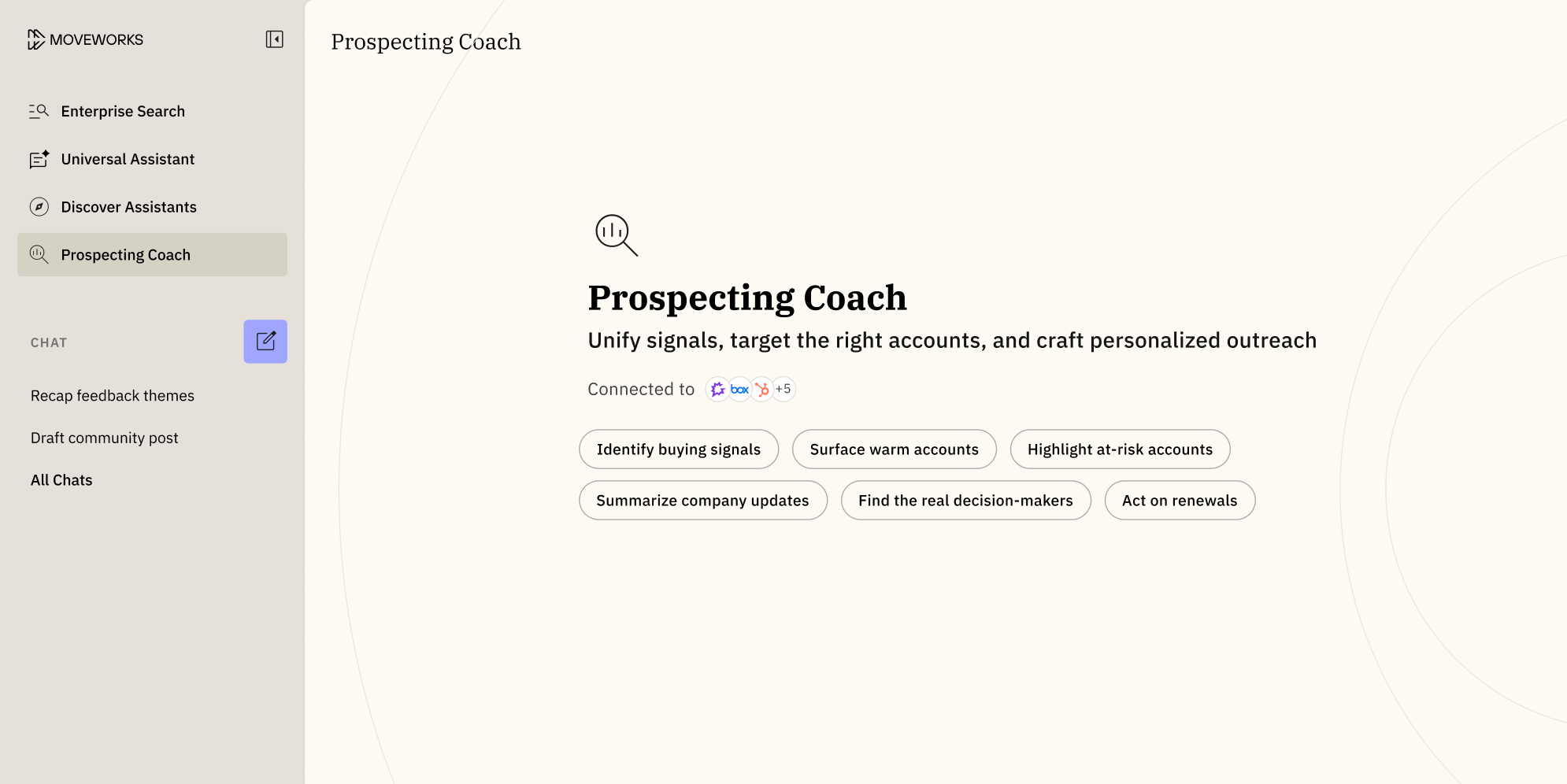The height and width of the screenshot is (784, 1567).
Task: Click the Box connector icon
Action: 739,389
